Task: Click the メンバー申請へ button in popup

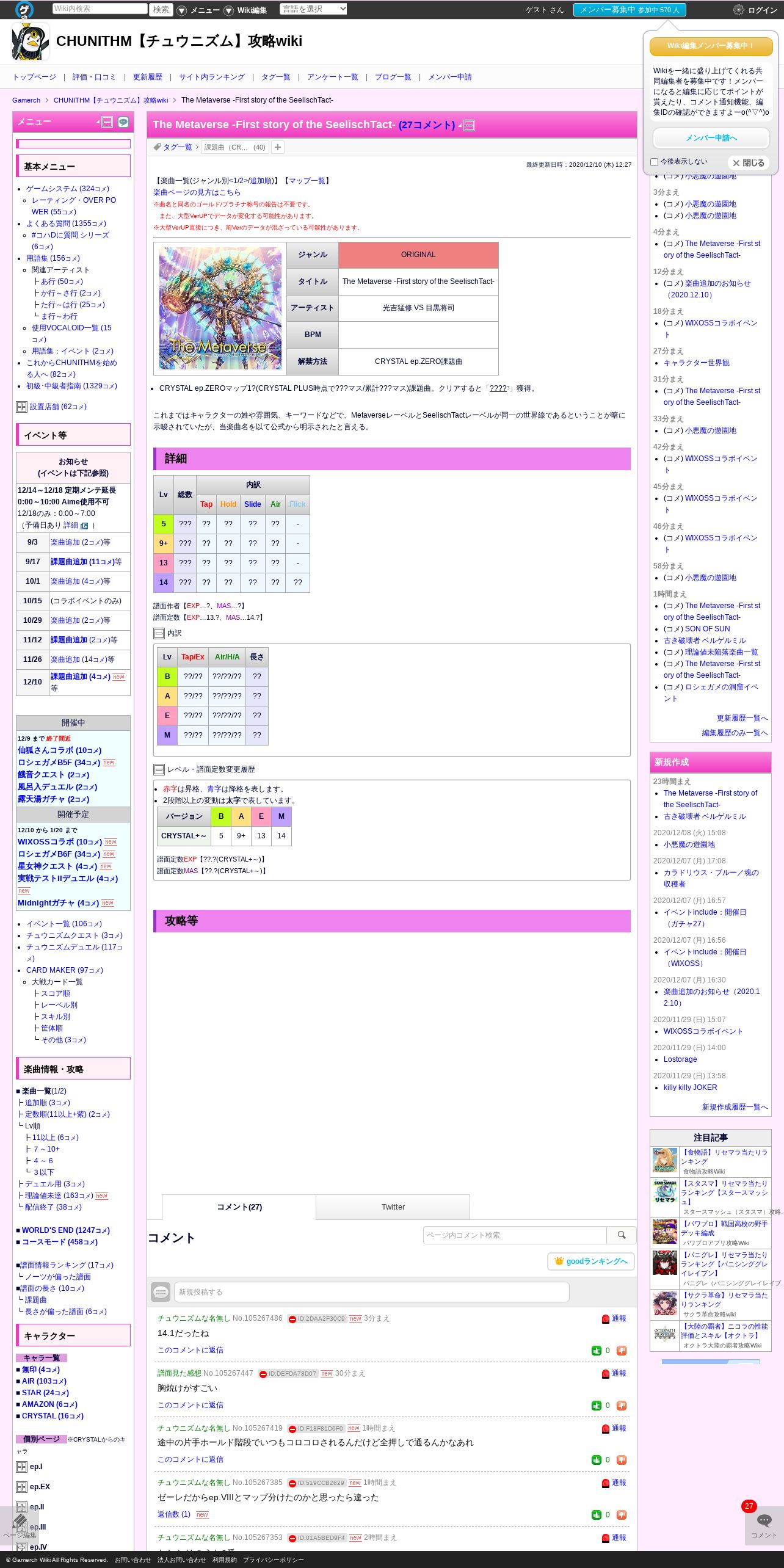Action: [x=711, y=138]
